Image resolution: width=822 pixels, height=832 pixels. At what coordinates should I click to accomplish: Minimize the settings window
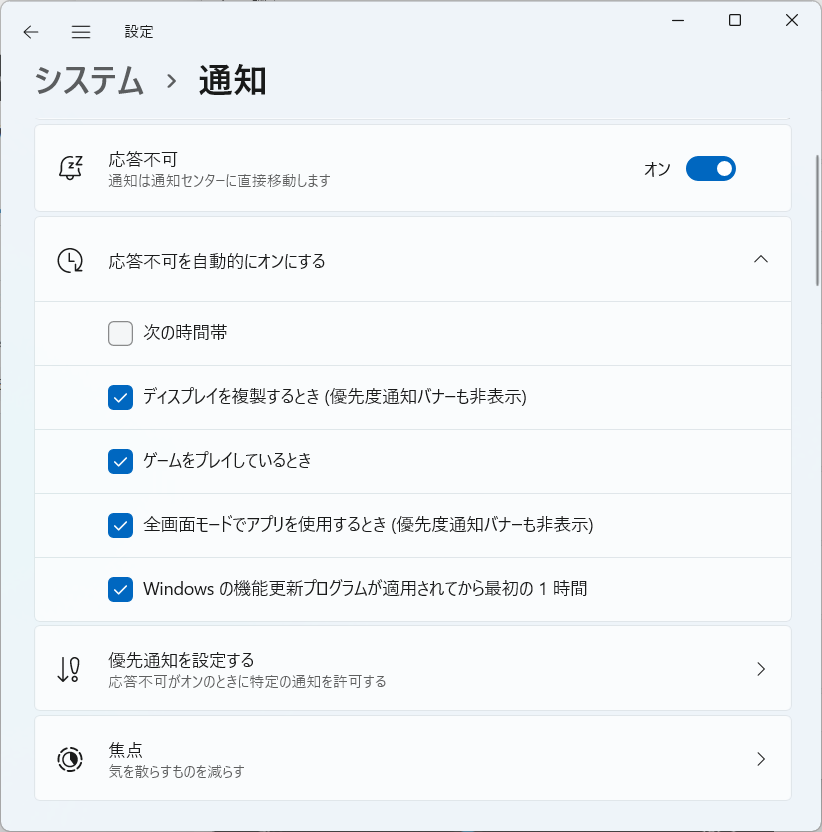tap(678, 21)
